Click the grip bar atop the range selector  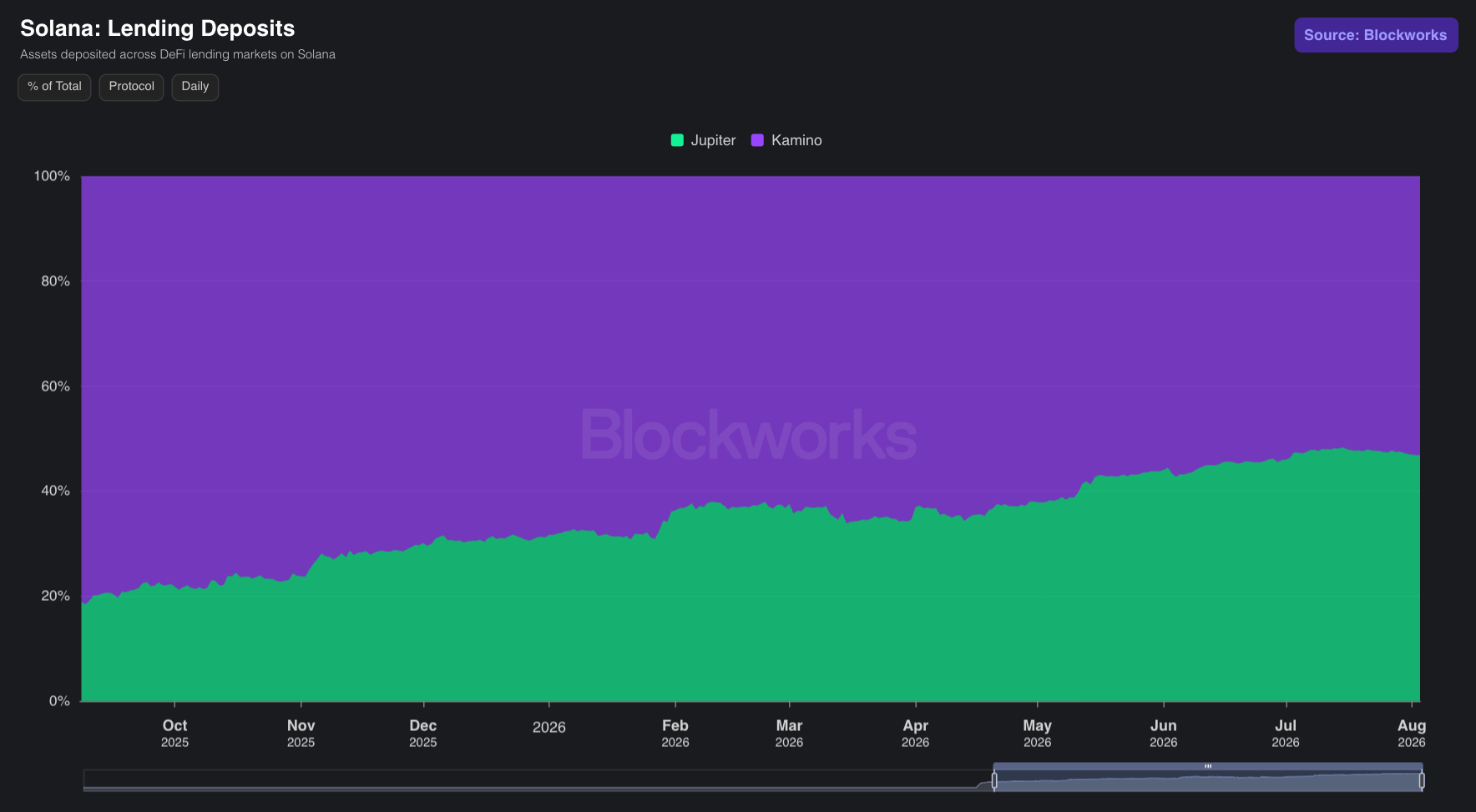click(x=1208, y=766)
